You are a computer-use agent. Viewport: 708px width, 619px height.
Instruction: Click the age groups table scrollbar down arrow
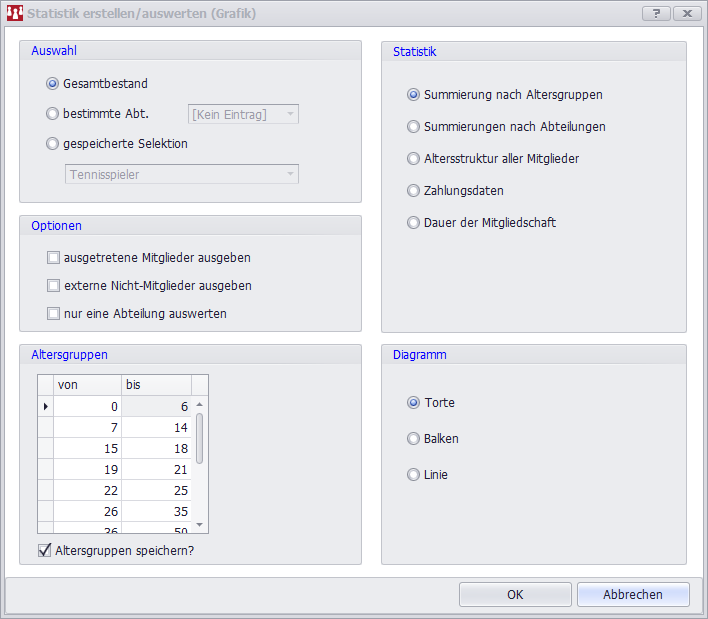(x=199, y=525)
